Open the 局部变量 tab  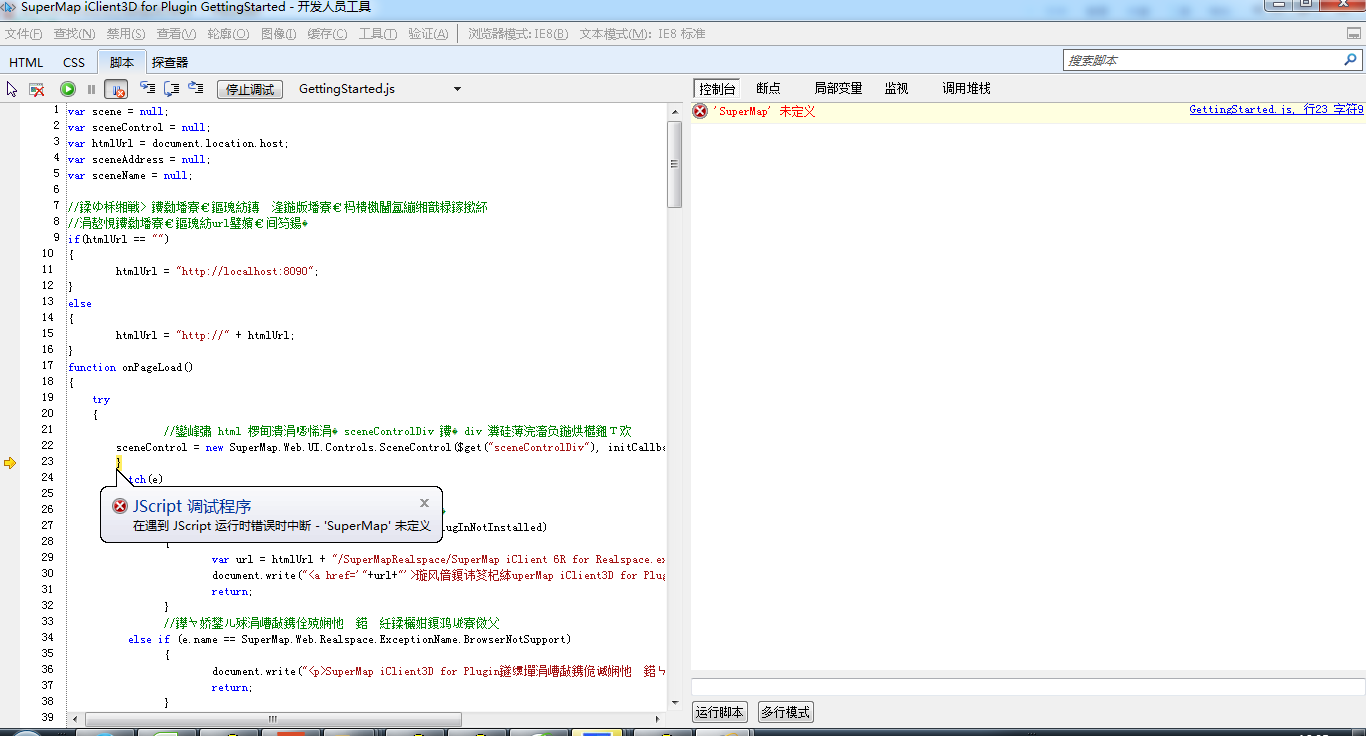click(x=838, y=88)
